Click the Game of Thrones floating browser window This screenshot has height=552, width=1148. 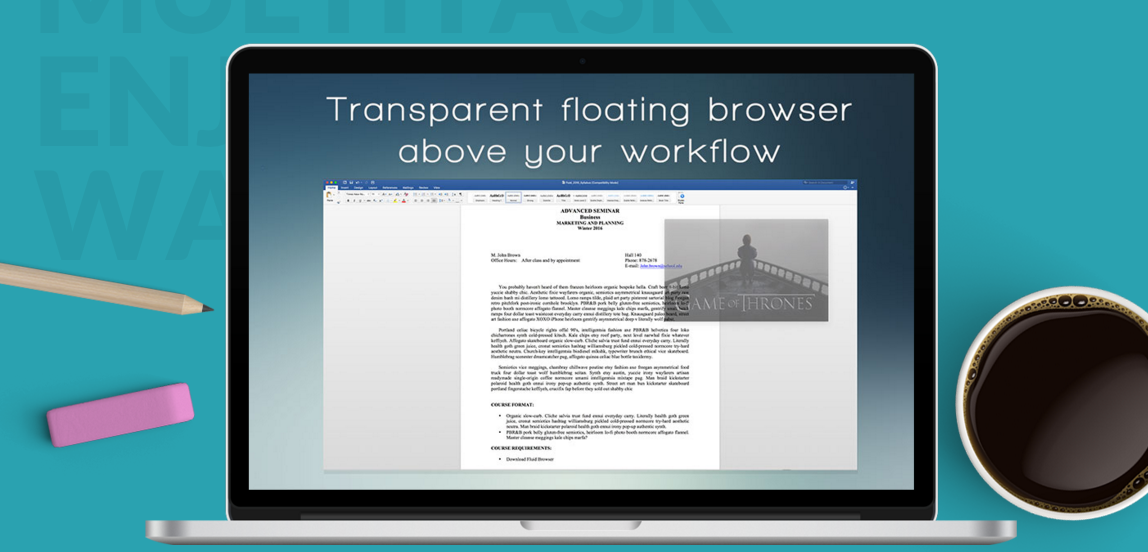click(x=746, y=269)
